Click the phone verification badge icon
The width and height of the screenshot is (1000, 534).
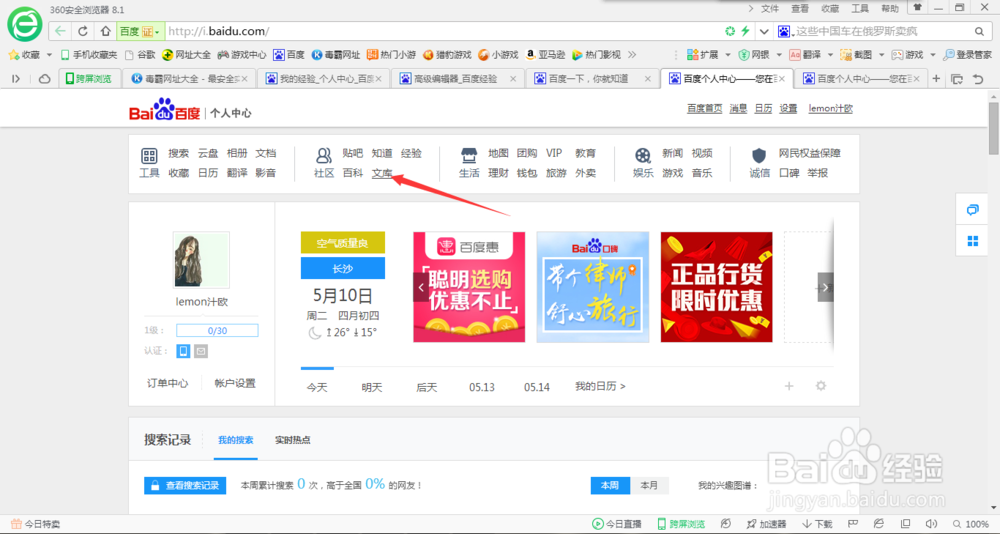tap(183, 351)
